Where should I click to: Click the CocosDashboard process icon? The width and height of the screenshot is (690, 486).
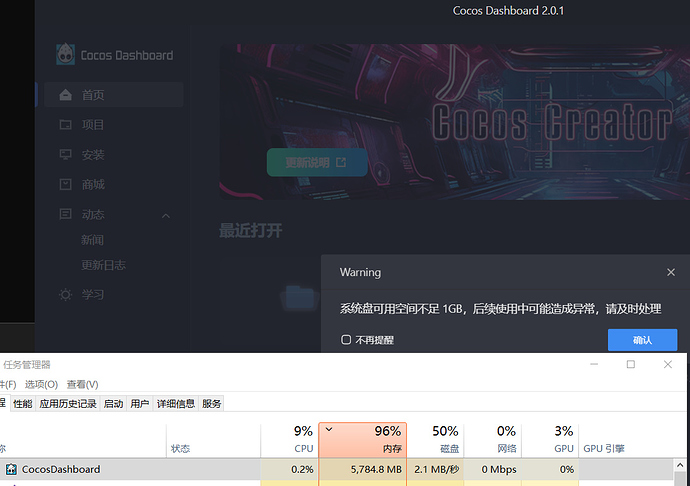coord(11,469)
